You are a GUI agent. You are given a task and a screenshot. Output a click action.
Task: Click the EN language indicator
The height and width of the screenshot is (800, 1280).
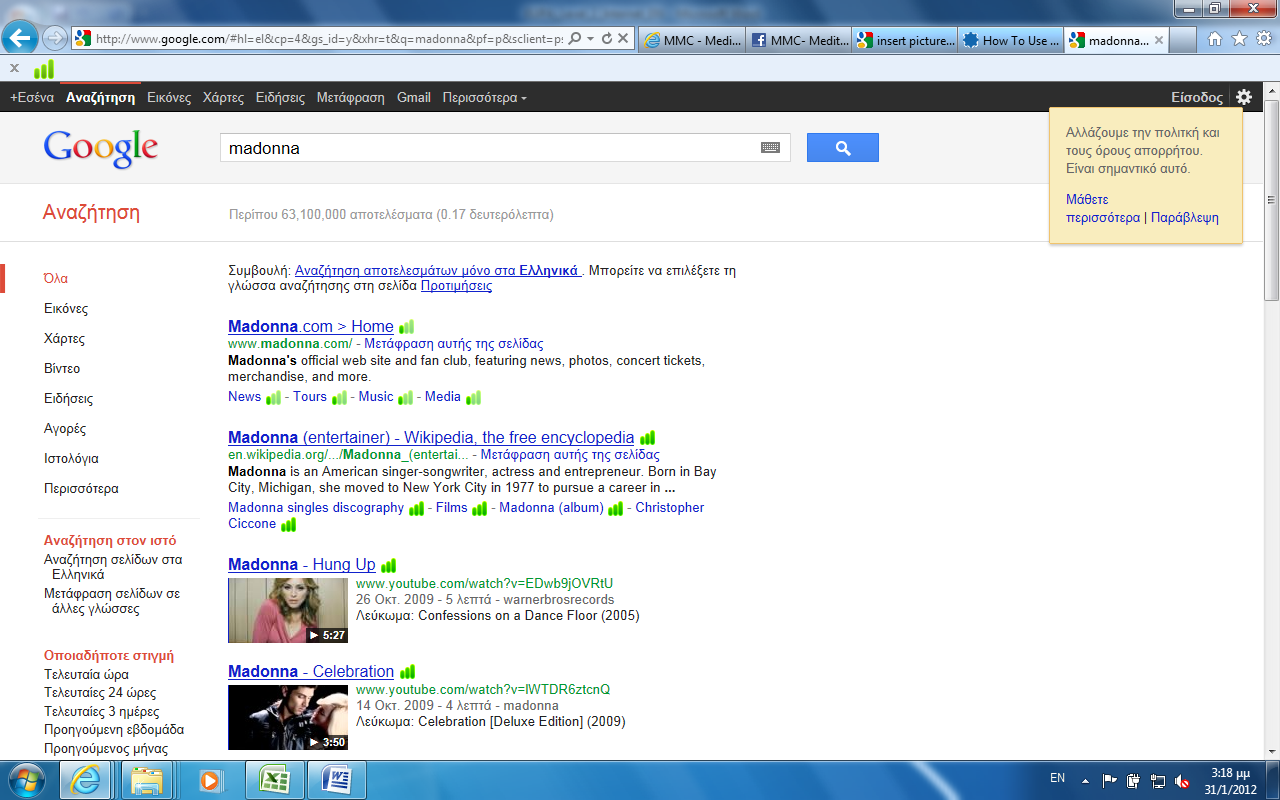point(1057,778)
